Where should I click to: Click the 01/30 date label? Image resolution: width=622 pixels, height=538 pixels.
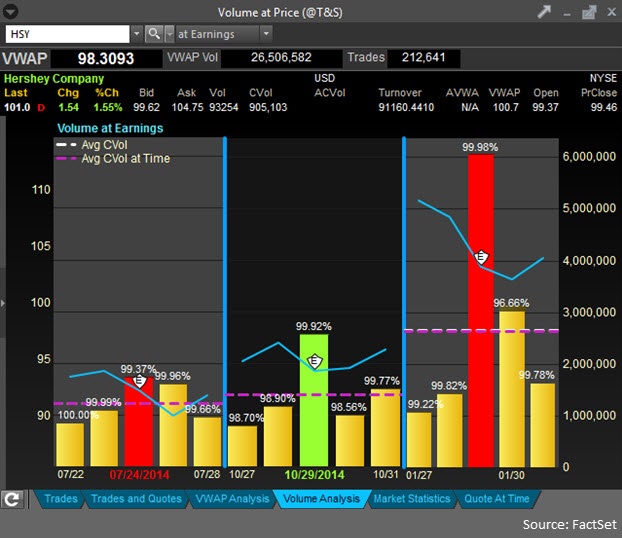click(x=511, y=475)
